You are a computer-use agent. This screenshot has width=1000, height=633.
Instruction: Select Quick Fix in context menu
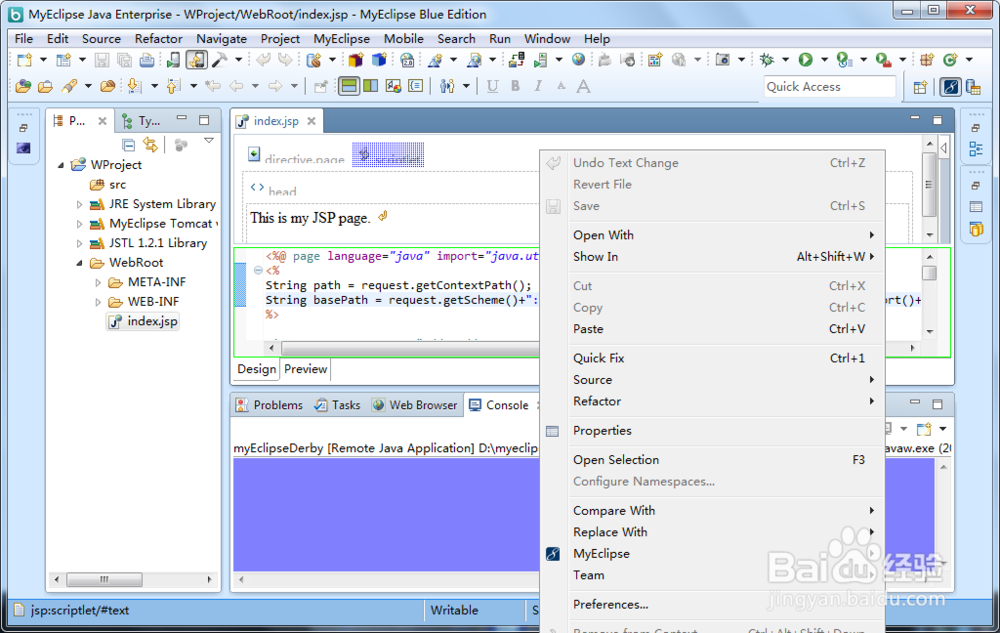(712, 358)
